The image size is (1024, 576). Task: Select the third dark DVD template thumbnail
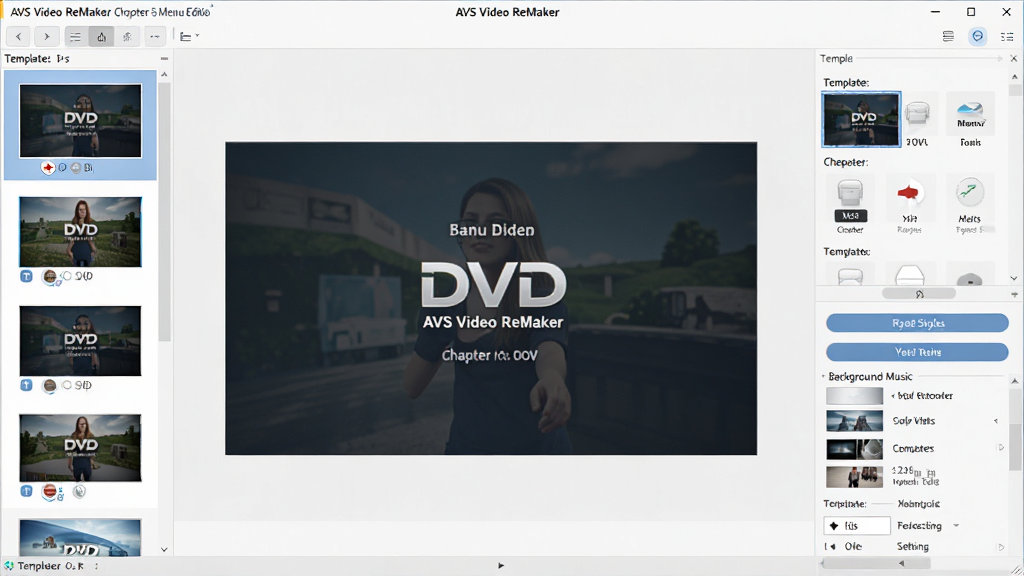[80, 340]
